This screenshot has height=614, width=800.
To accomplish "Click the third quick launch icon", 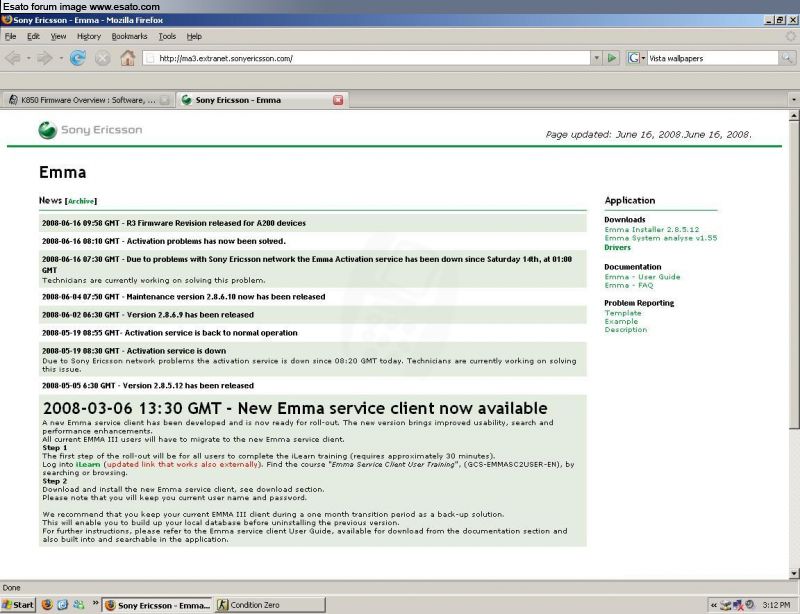I will tap(79, 605).
